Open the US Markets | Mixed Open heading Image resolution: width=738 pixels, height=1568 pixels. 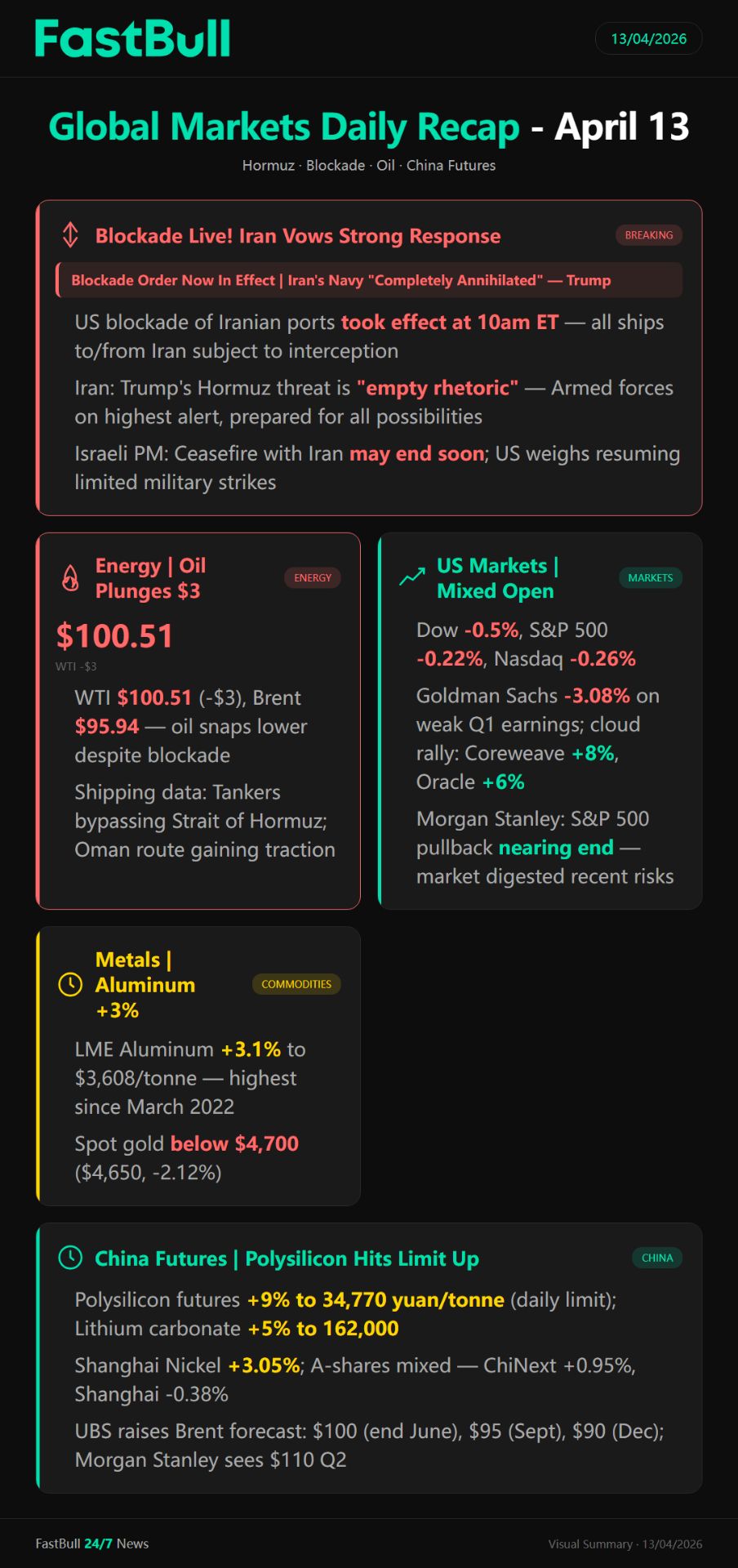(x=497, y=578)
